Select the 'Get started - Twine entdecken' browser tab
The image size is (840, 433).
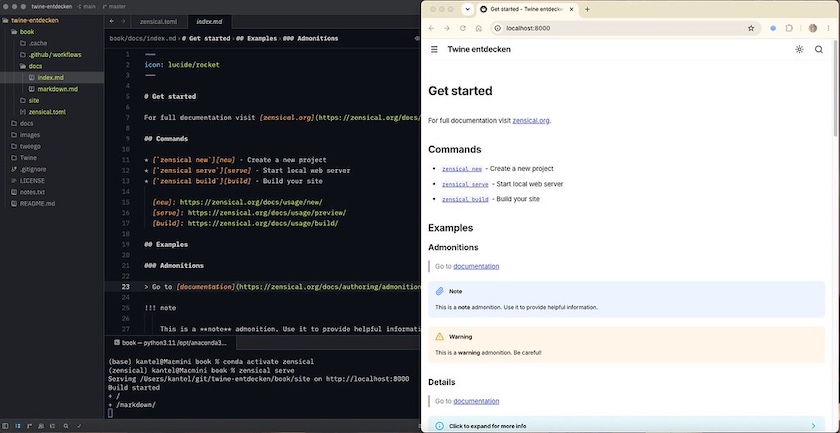point(528,9)
